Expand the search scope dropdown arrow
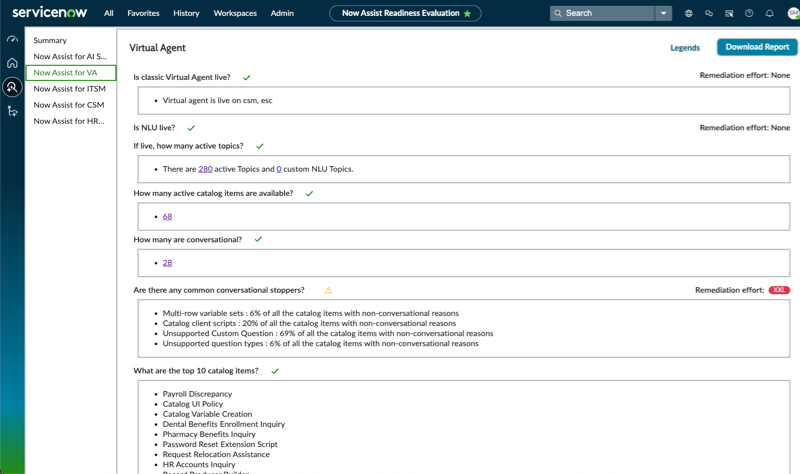800x474 pixels. (x=663, y=13)
